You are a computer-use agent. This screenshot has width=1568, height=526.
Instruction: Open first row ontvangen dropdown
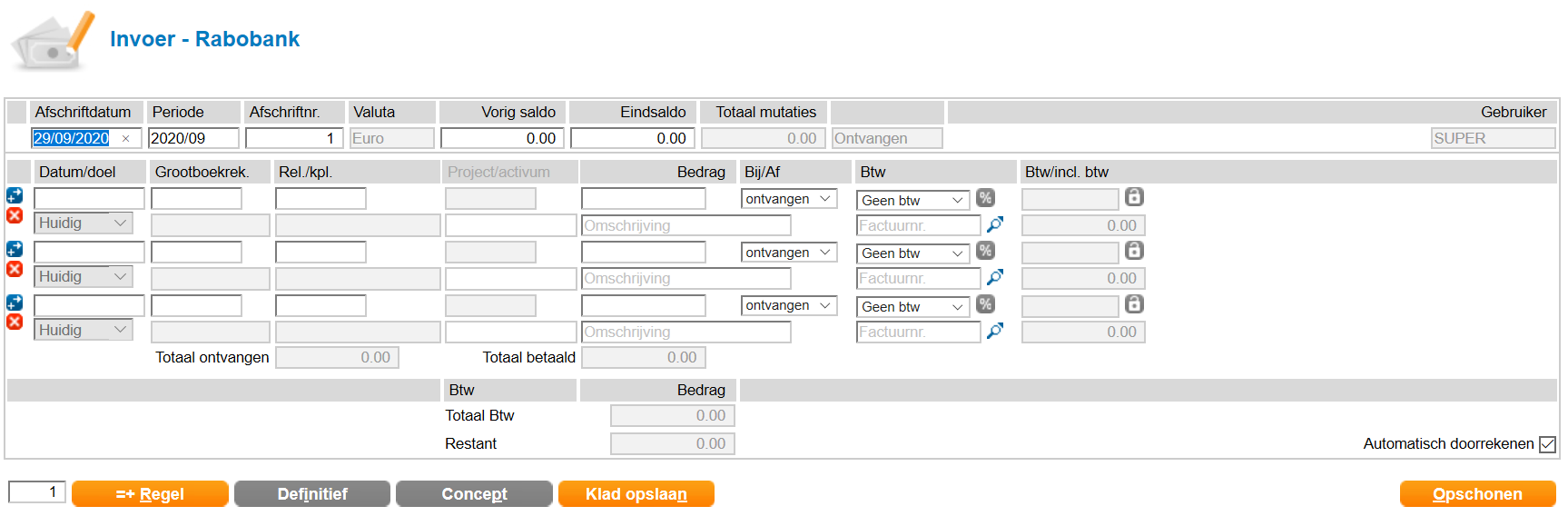788,199
